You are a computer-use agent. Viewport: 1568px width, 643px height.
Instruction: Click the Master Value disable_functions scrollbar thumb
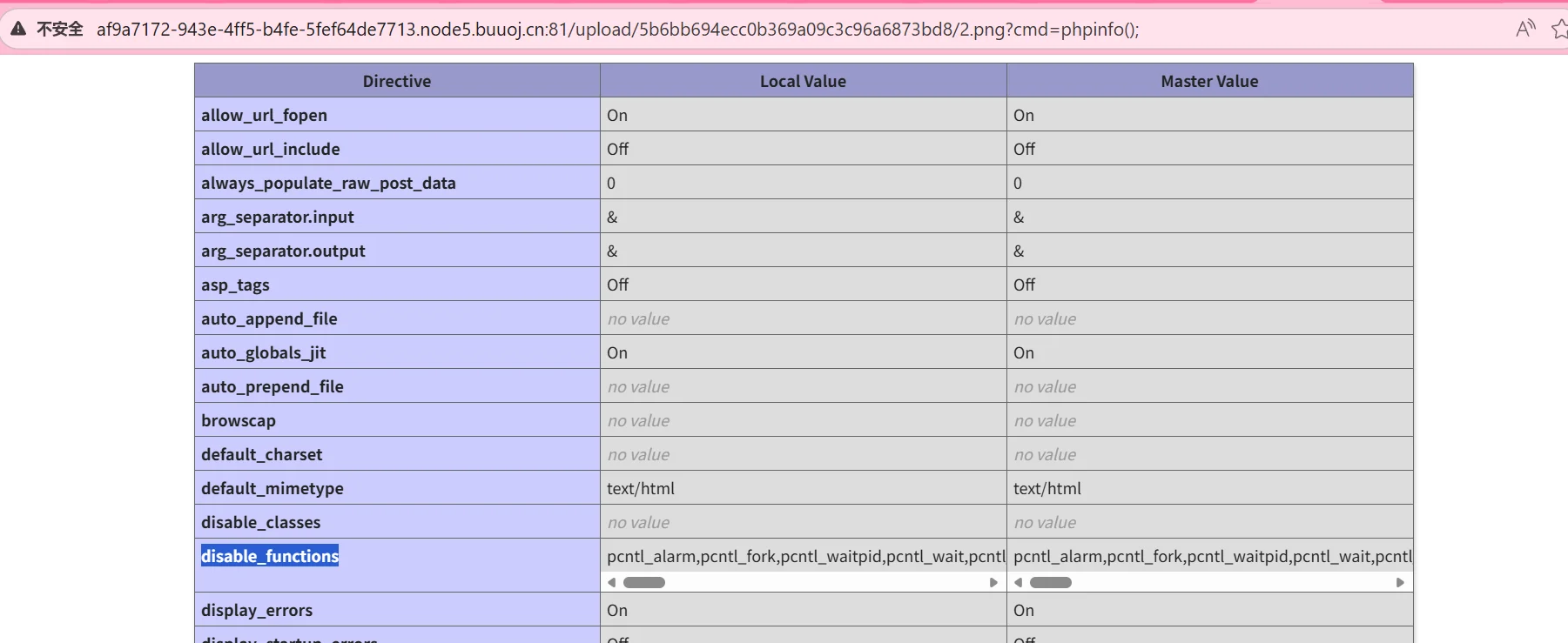click(1050, 582)
